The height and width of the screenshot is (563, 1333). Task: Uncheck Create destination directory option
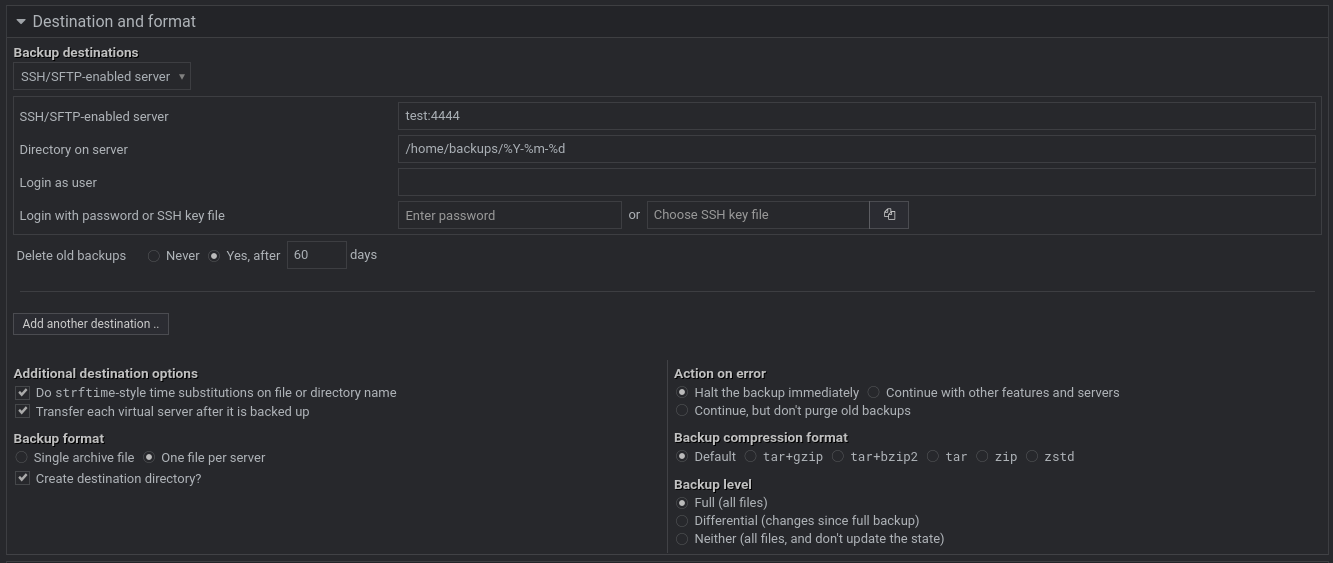(x=23, y=479)
